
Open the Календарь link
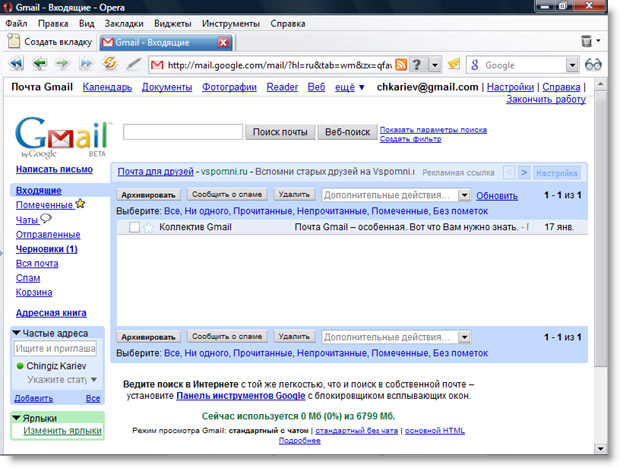107,87
